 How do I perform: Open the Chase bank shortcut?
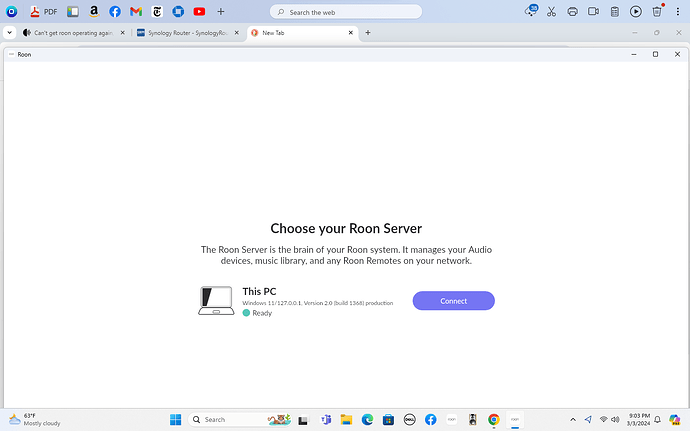click(178, 12)
